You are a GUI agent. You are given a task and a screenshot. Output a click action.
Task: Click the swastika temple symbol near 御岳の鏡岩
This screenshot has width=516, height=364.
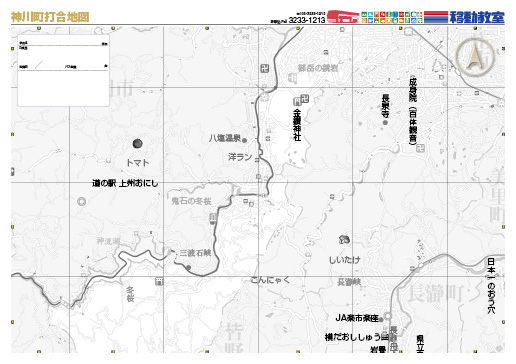coord(265,69)
